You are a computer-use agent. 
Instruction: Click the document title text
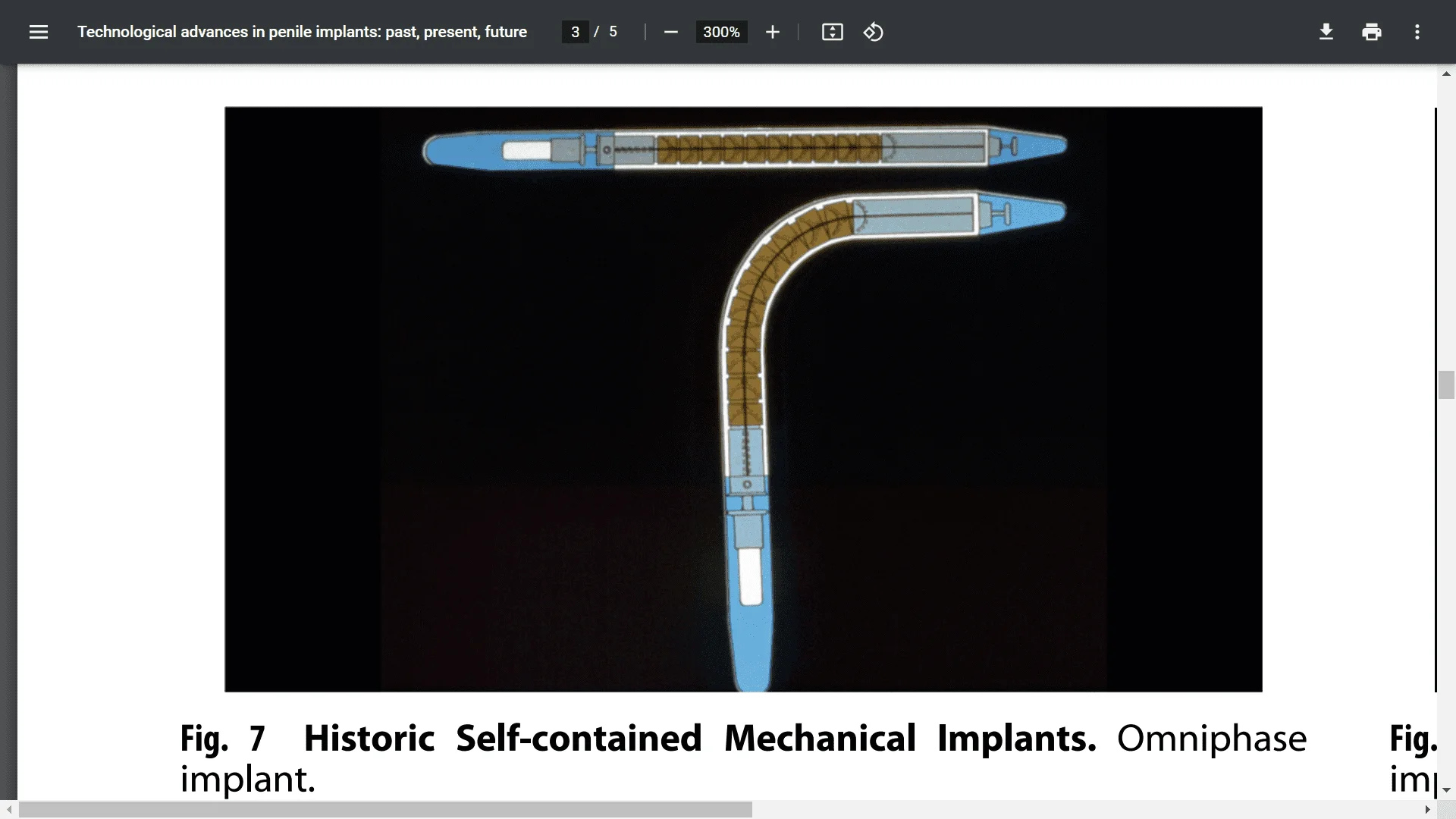pyautogui.click(x=302, y=32)
